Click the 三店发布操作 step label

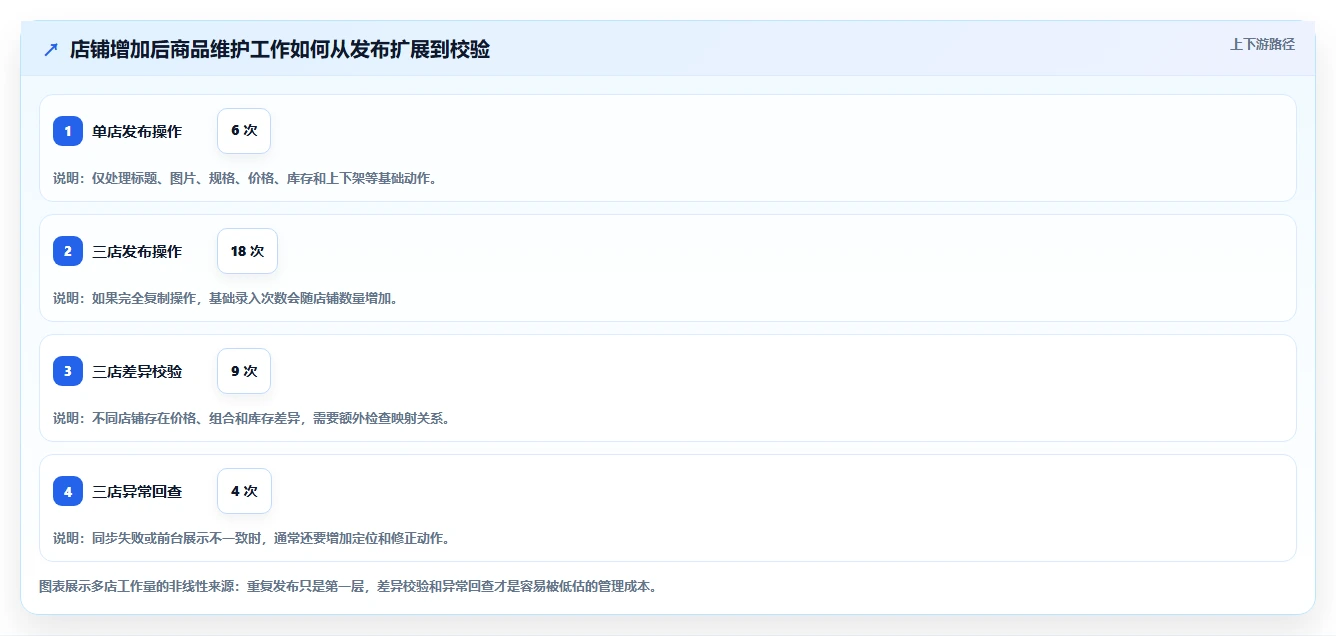[137, 251]
